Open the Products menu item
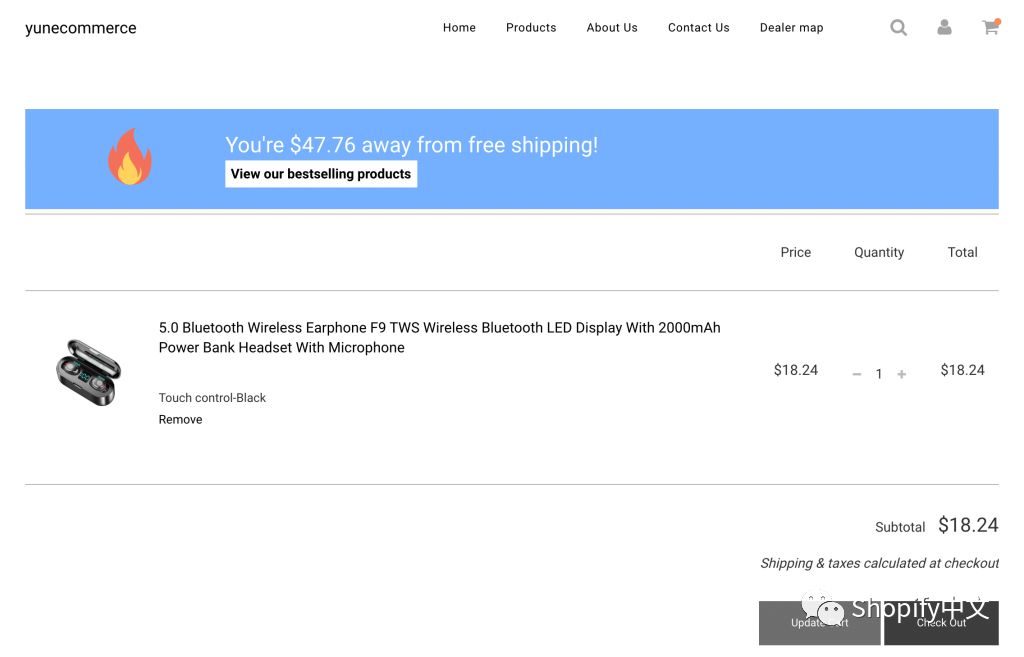 click(x=531, y=28)
